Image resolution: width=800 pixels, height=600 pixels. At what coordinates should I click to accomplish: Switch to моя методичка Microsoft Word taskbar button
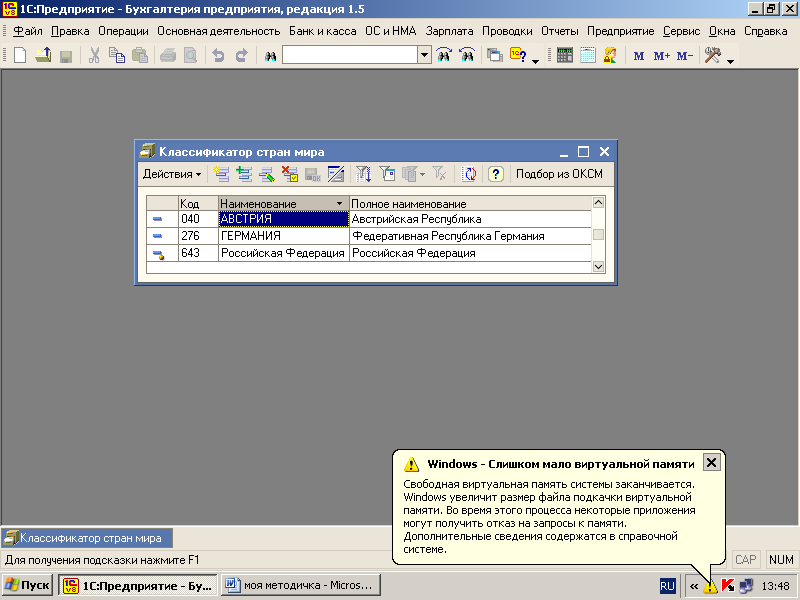point(301,585)
